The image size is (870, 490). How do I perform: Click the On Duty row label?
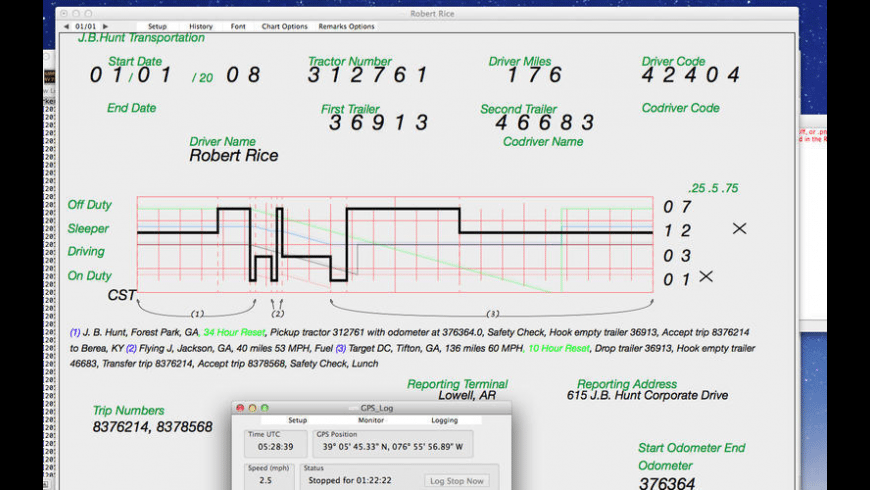tap(89, 276)
